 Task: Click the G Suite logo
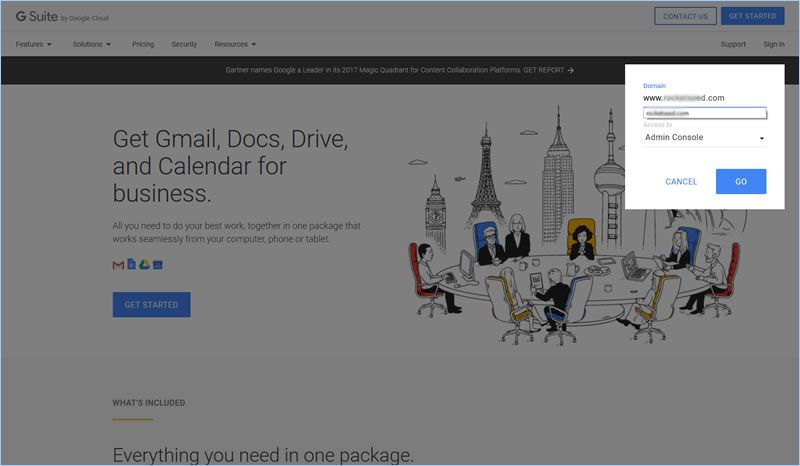[x=62, y=17]
